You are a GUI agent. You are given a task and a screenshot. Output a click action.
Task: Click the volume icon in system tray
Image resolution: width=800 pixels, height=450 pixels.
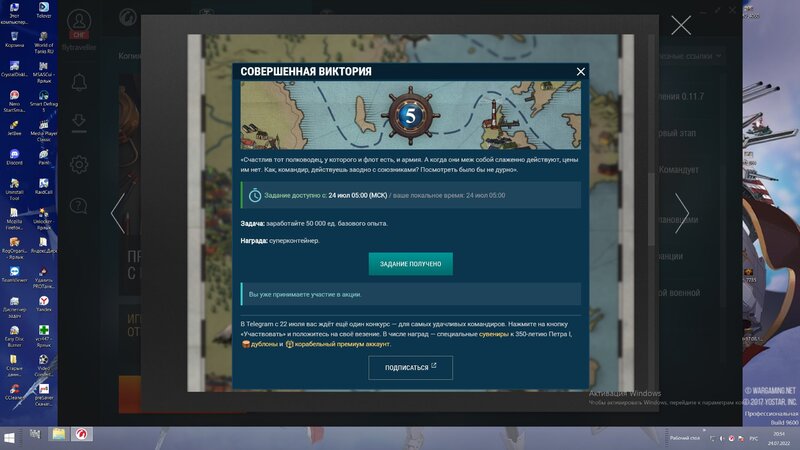click(x=722, y=438)
